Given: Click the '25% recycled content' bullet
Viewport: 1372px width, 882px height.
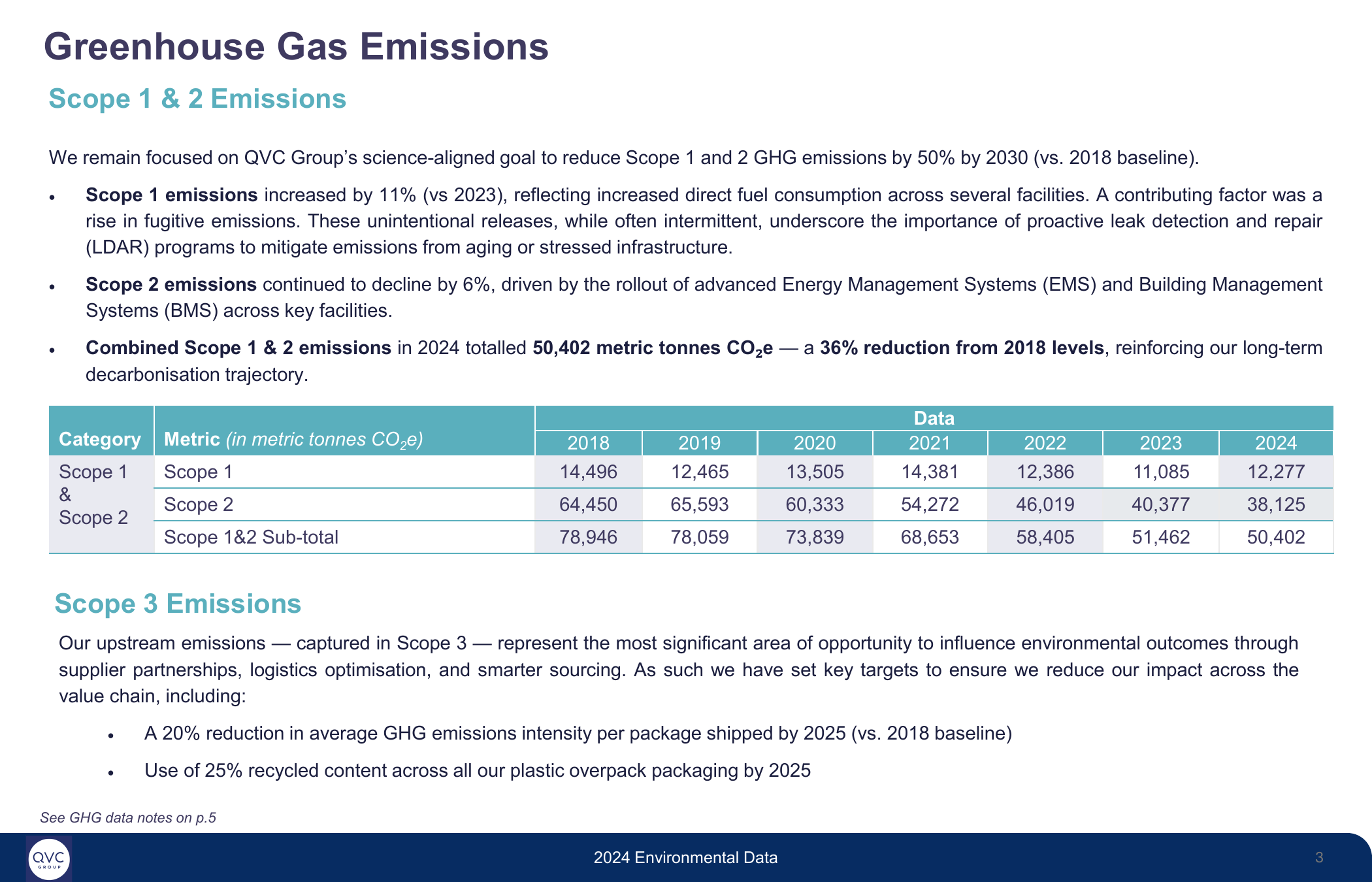Looking at the screenshot, I should pyautogui.click(x=478, y=770).
